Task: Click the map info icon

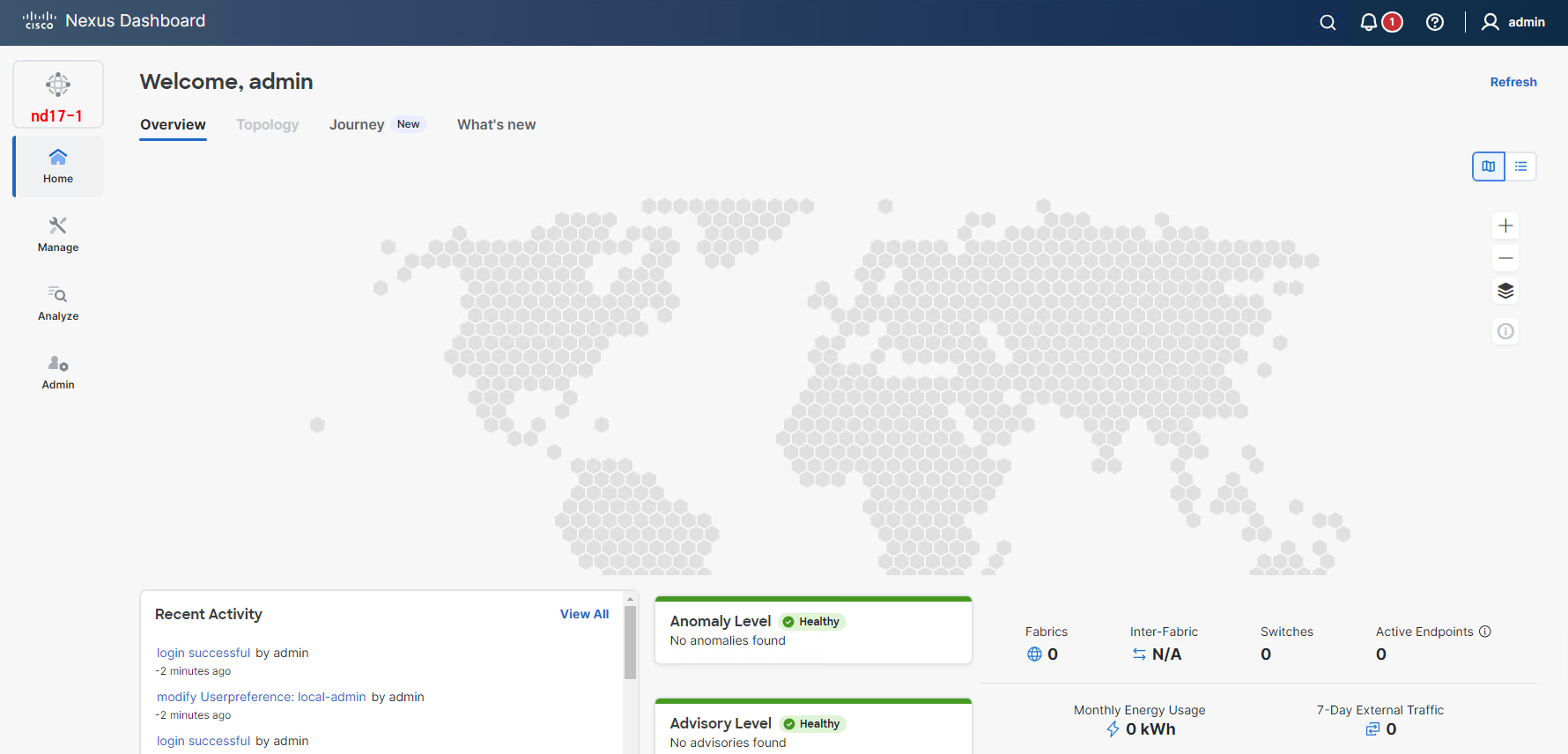Action: point(1505,332)
